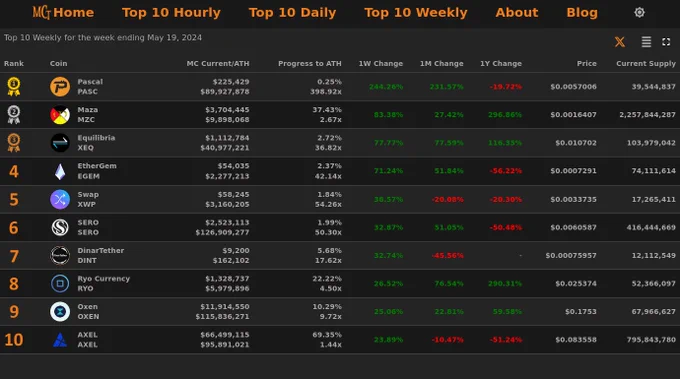Click the Swap XWP coin logo
The width and height of the screenshot is (680, 379).
coord(60,199)
